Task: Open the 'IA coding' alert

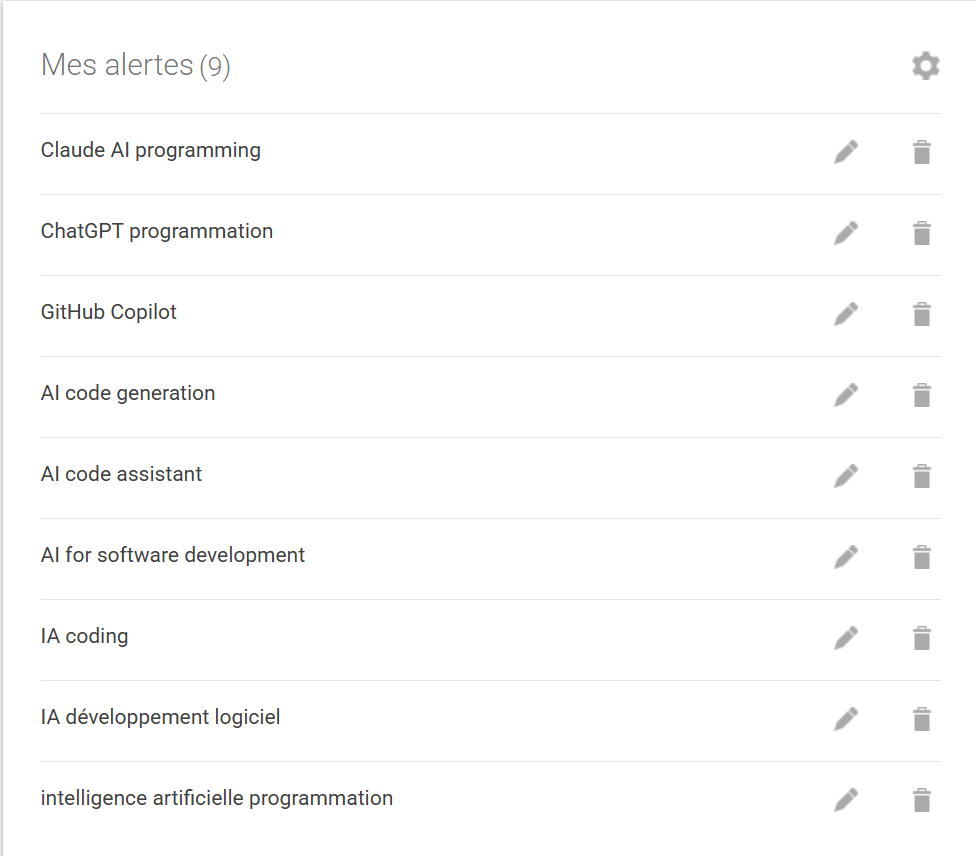Action: [x=84, y=636]
